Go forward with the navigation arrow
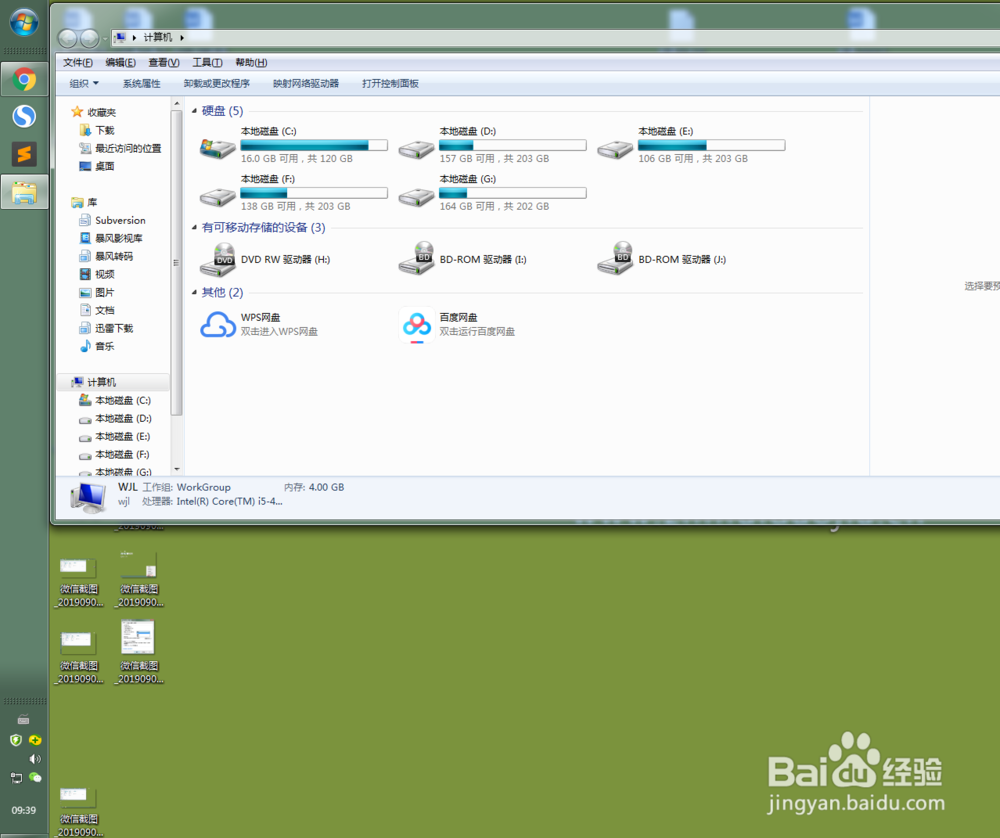Screen dimensions: 1000x838 pos(89,39)
